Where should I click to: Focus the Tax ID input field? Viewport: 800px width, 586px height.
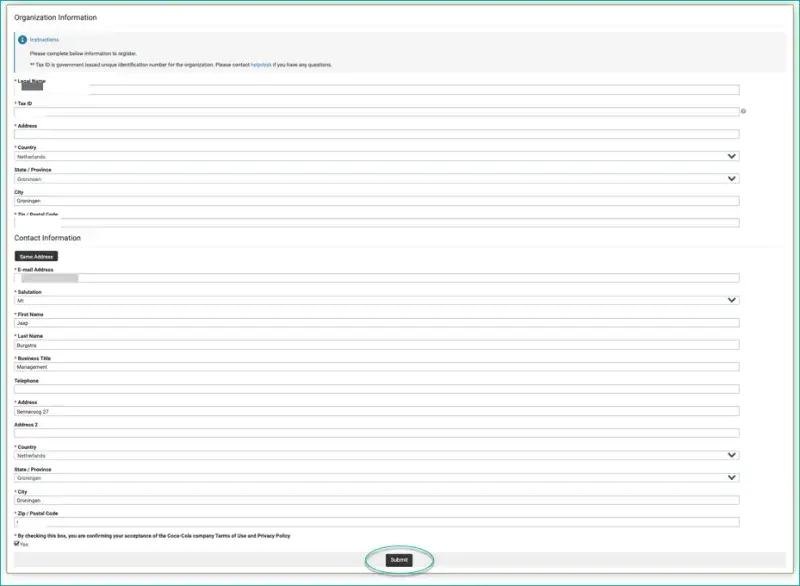tap(376, 111)
